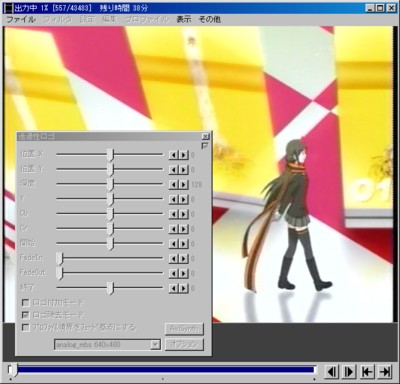Expand the analog_mbs 640x480 logo dropdown

click(x=155, y=345)
